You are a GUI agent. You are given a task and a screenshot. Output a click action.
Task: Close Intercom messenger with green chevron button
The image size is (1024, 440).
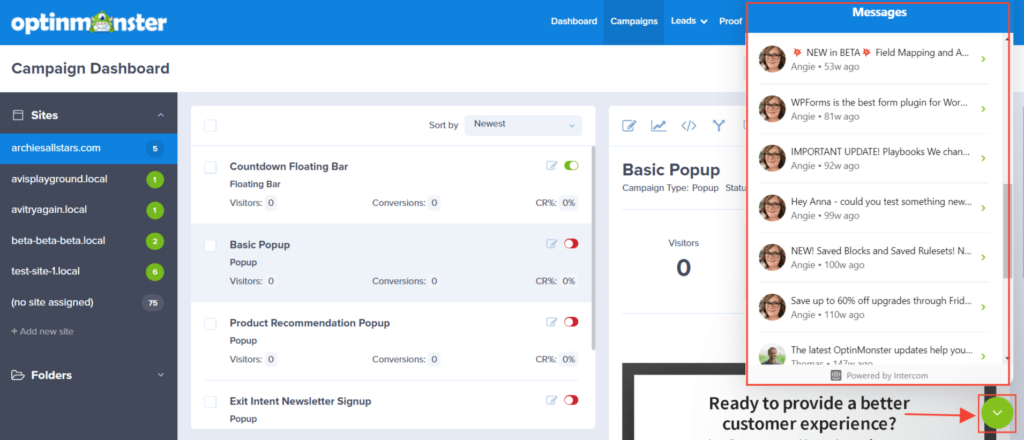click(996, 414)
